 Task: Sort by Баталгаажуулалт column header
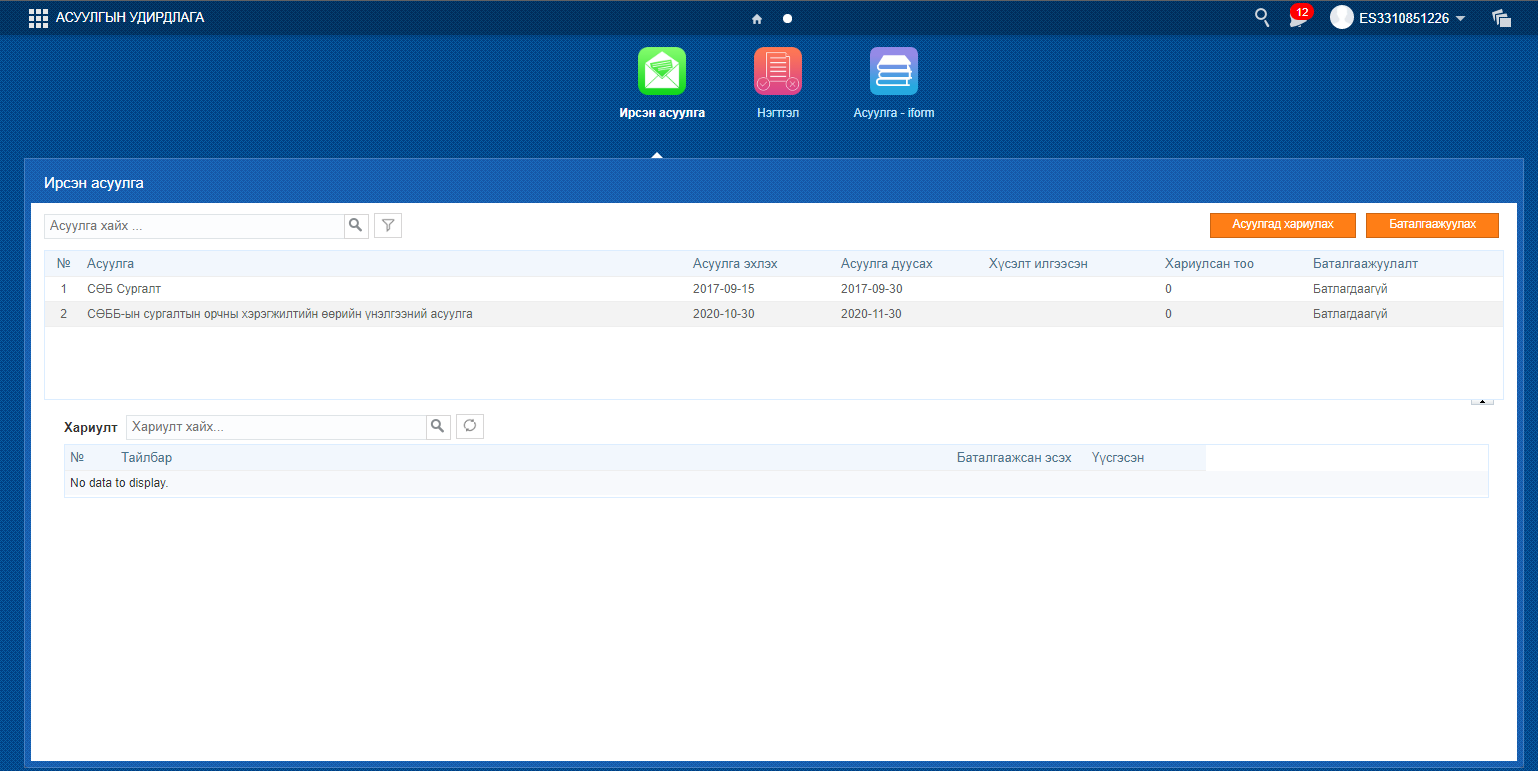tap(1365, 264)
